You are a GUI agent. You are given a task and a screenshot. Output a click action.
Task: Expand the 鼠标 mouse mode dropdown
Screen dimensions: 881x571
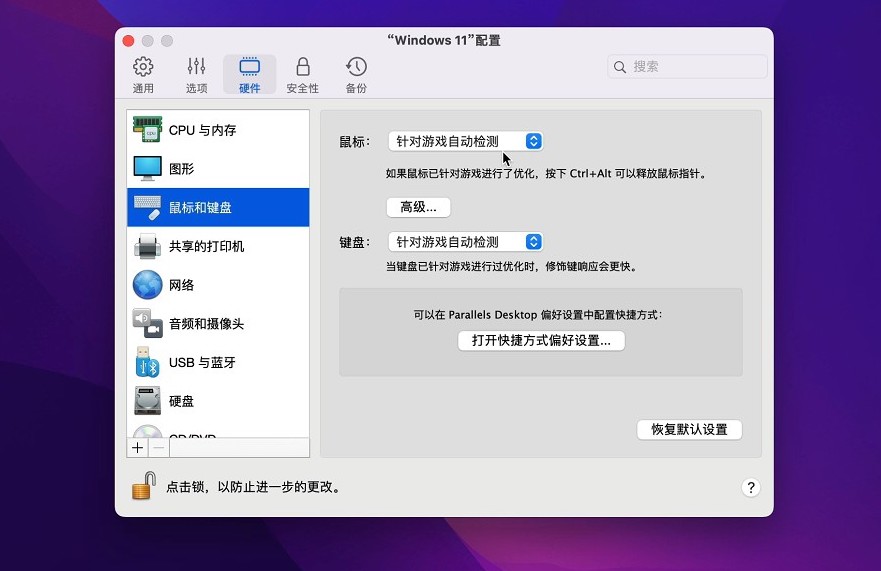tap(465, 142)
